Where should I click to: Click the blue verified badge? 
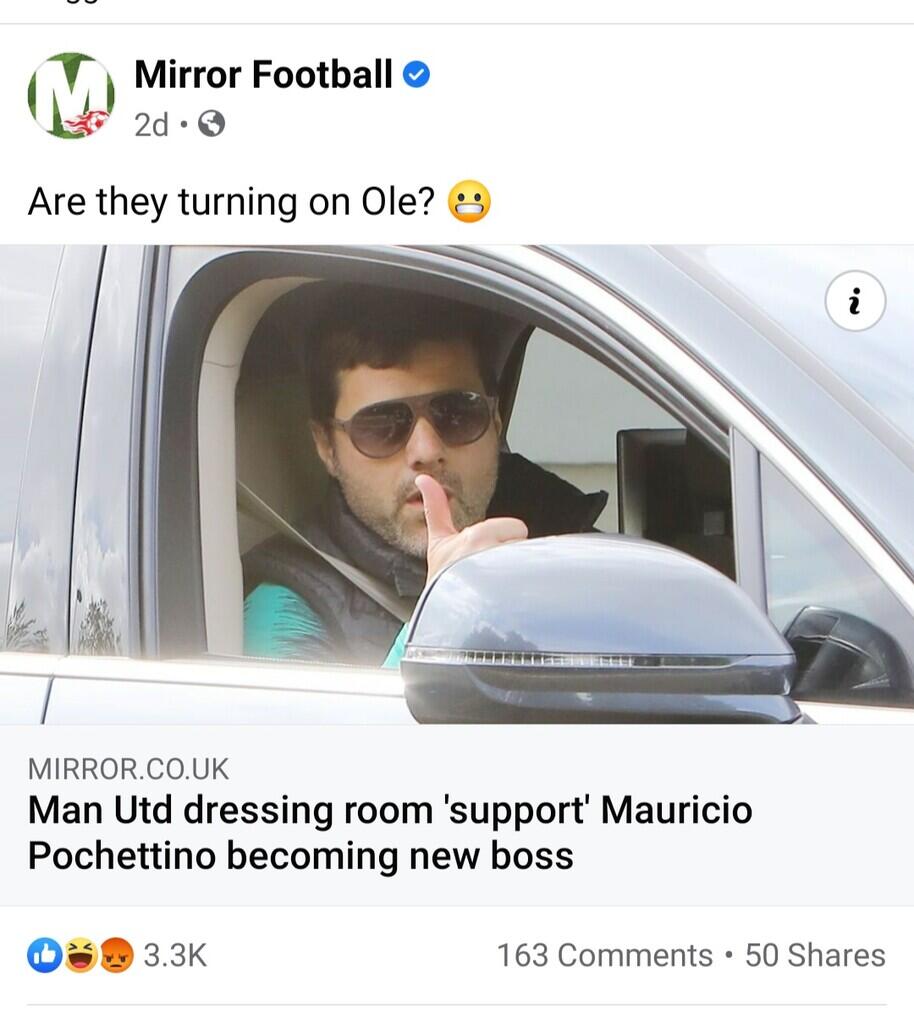coord(417,74)
